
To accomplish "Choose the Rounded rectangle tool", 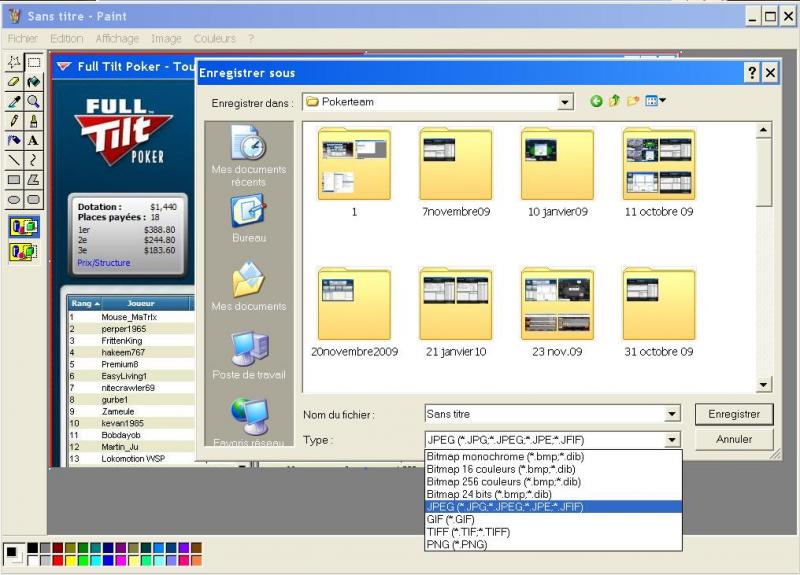I will (34, 199).
